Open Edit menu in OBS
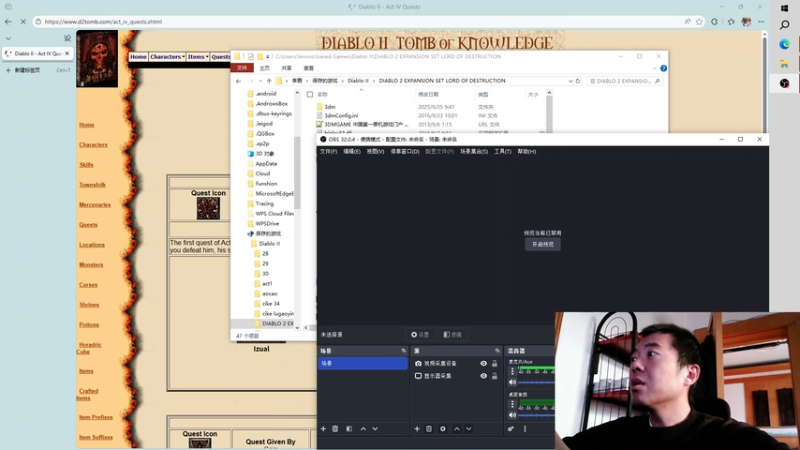The image size is (800, 450). pos(352,152)
